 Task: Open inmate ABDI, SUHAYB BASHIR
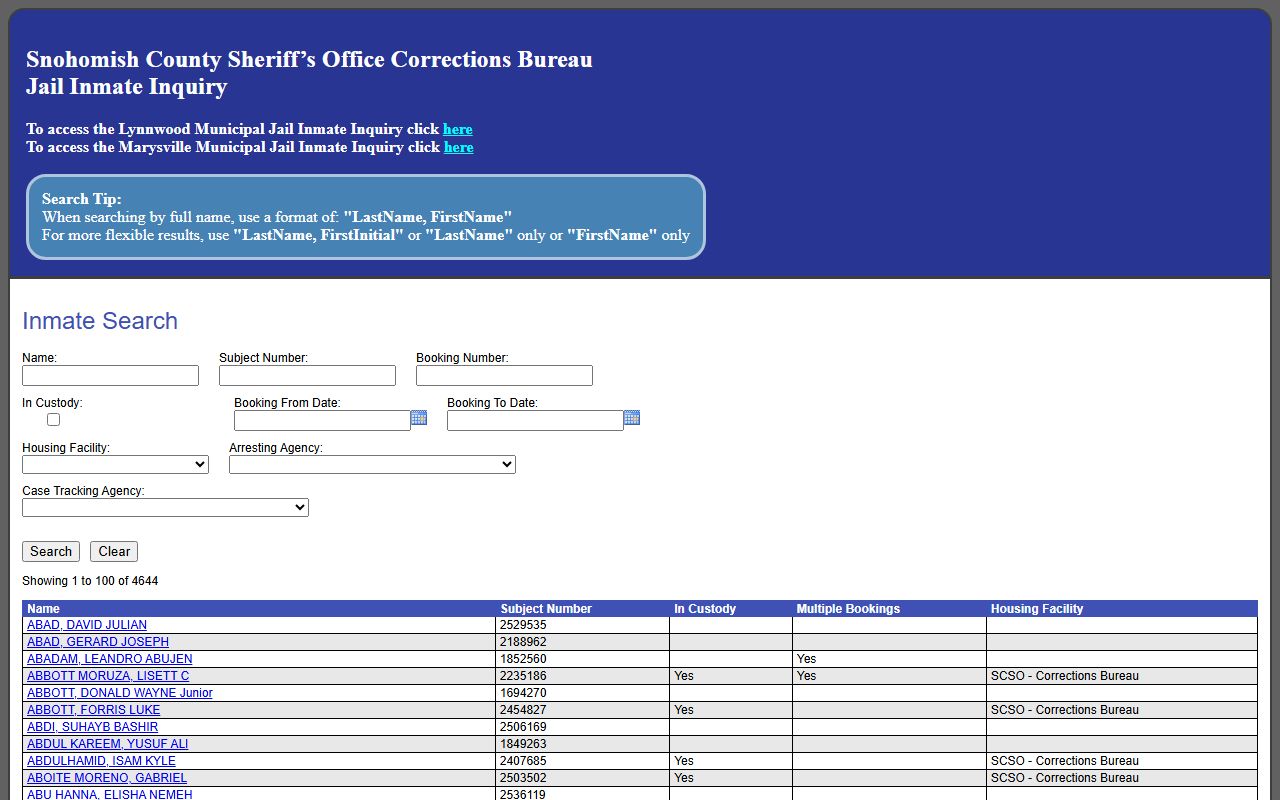tap(92, 727)
